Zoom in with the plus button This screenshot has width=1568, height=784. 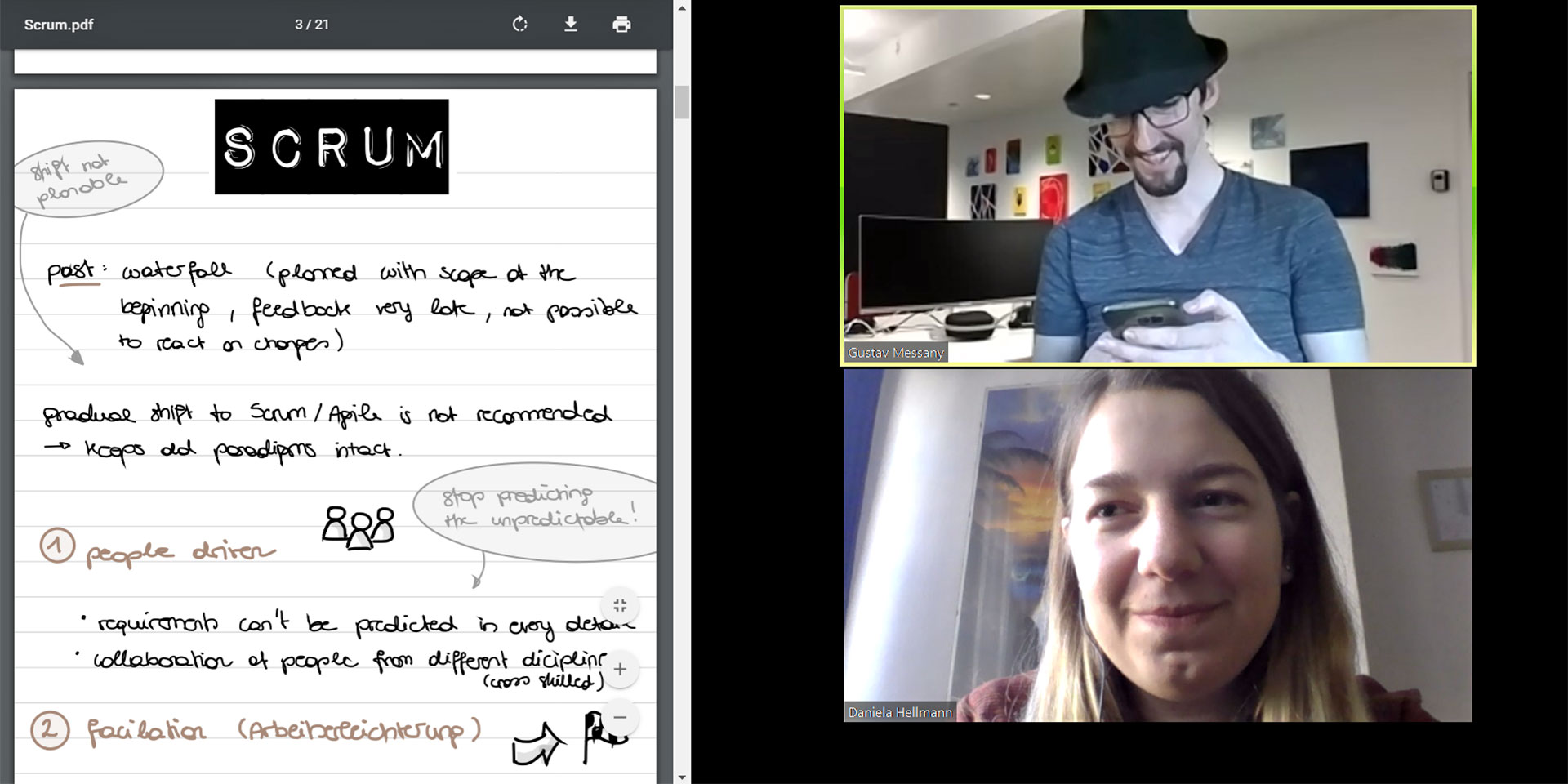pyautogui.click(x=620, y=669)
